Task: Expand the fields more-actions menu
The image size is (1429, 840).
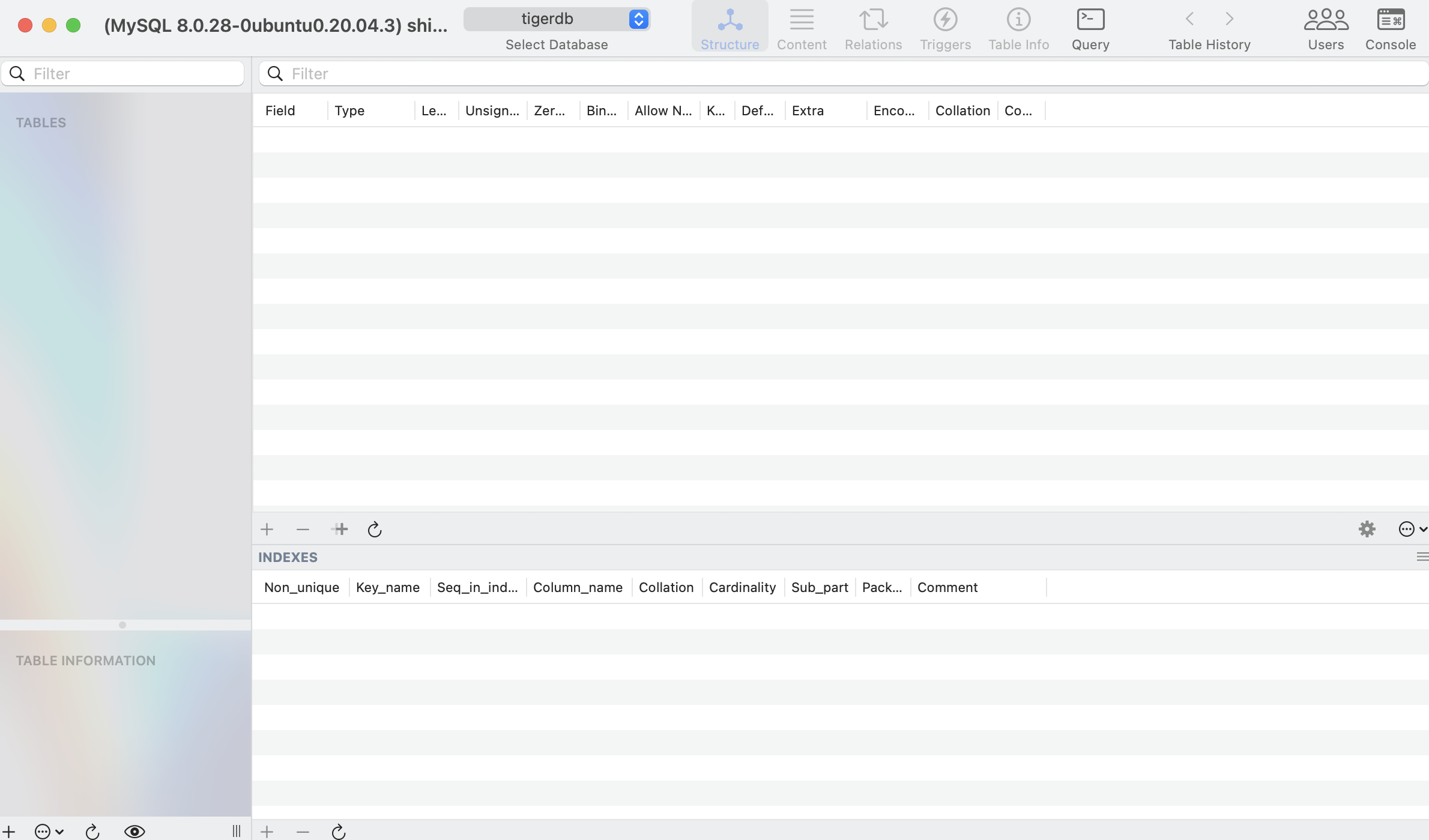Action: pos(1412,529)
